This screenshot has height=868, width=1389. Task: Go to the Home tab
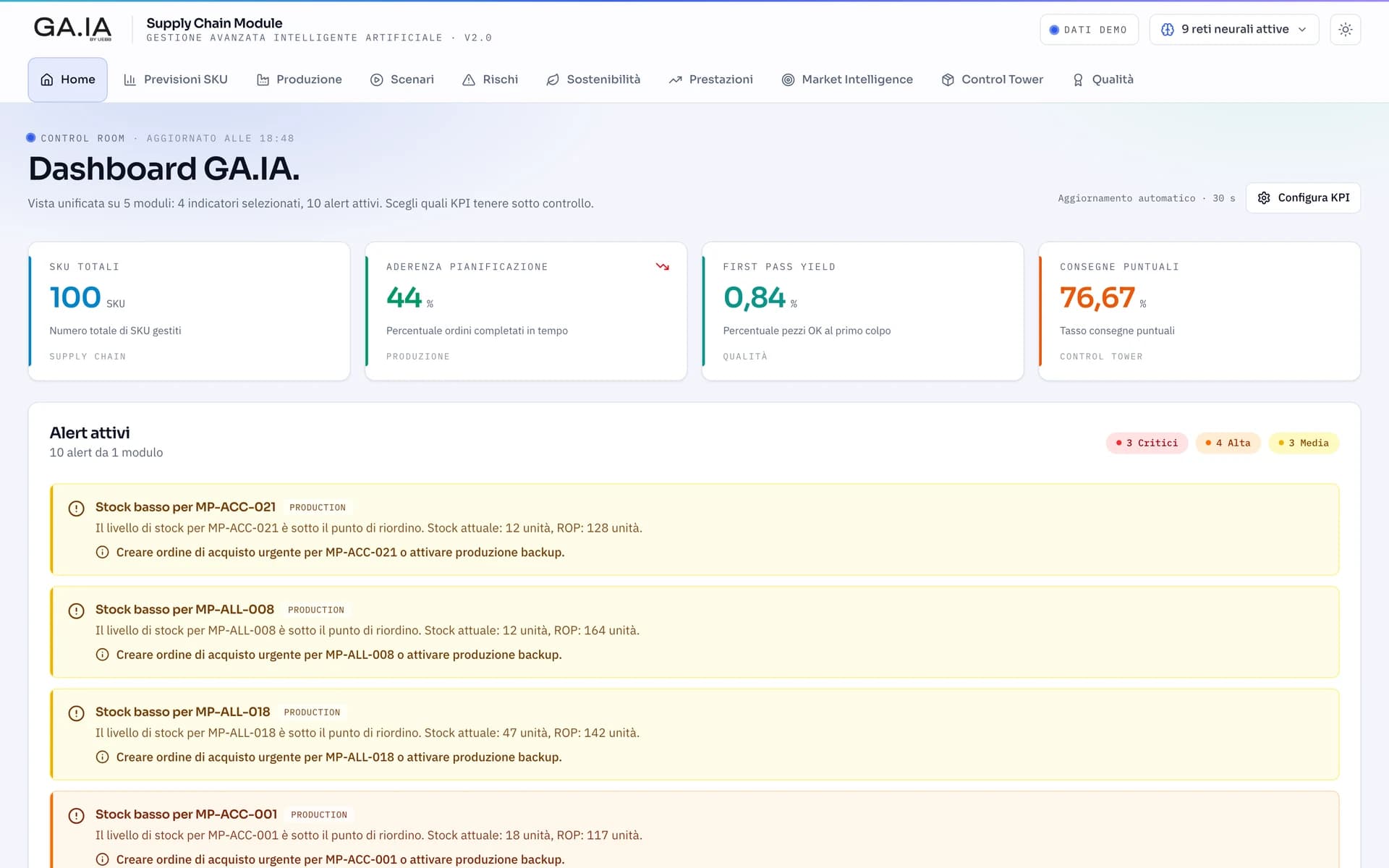click(x=68, y=80)
